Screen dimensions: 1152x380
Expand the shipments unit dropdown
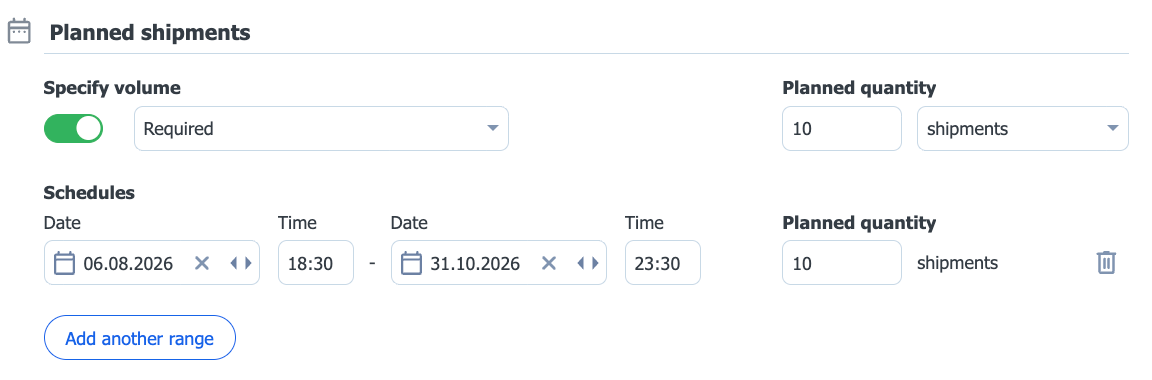pyautogui.click(x=1023, y=129)
